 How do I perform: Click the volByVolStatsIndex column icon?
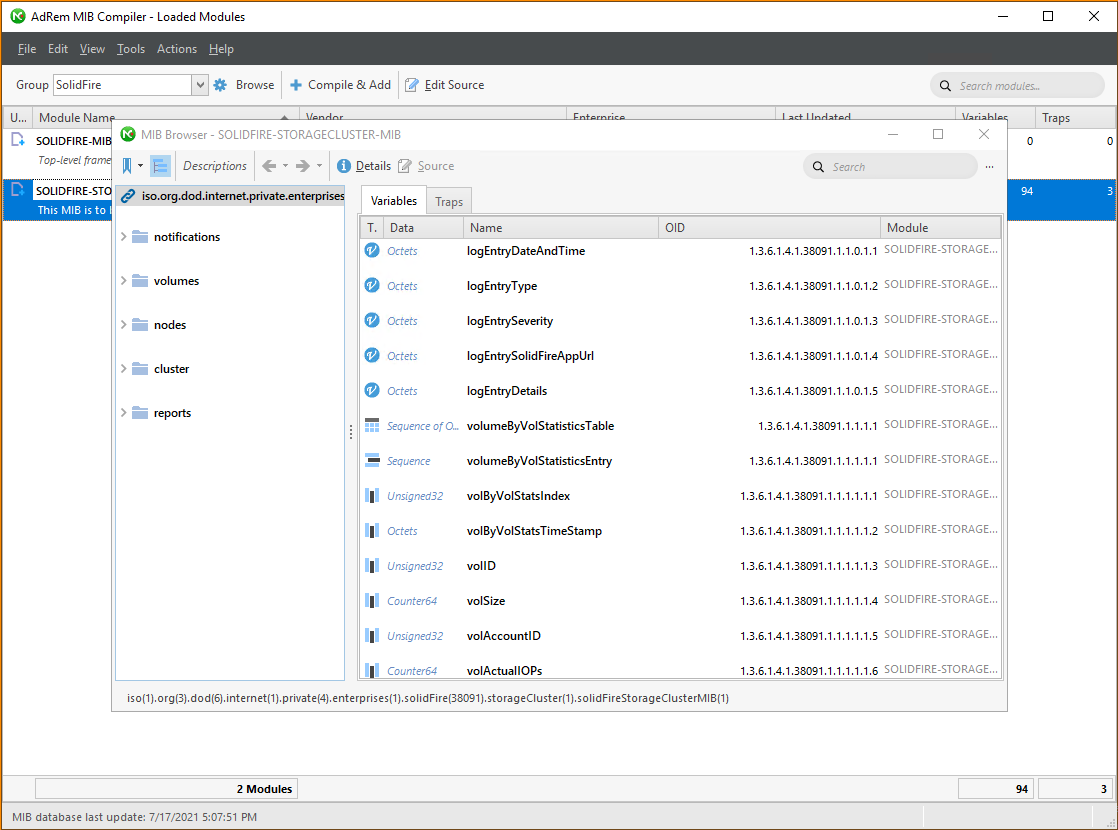click(x=372, y=496)
